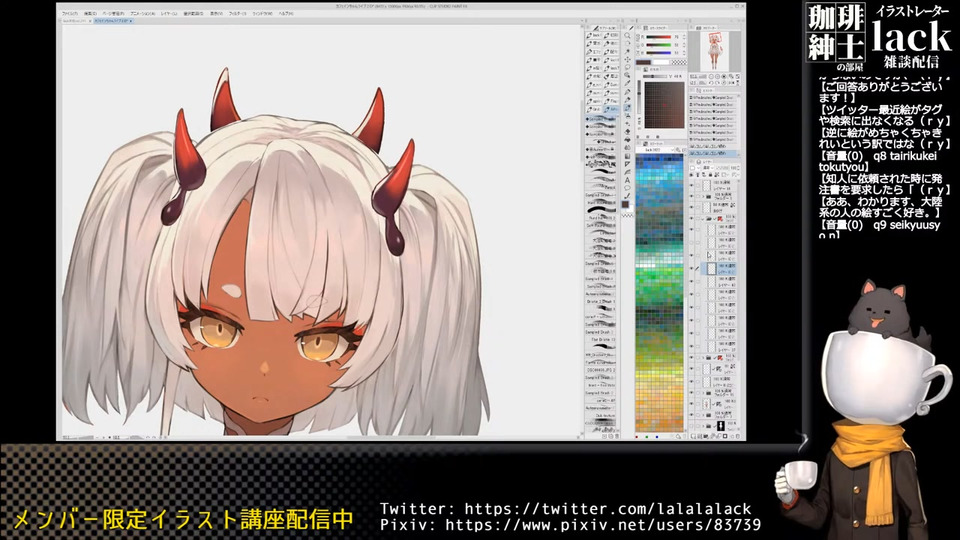Select last highlighted entry in History panel

[x=713, y=153]
